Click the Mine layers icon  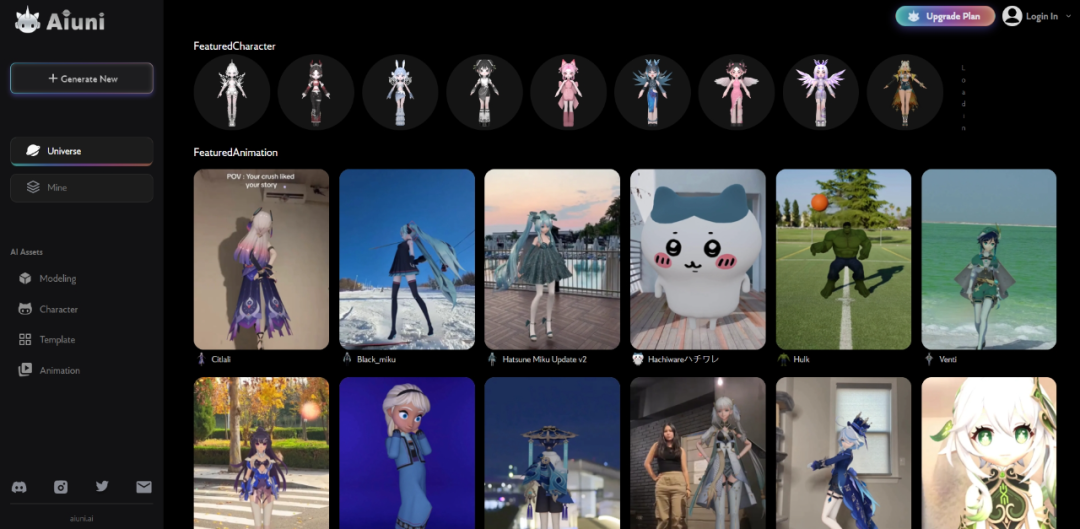pyautogui.click(x=33, y=187)
